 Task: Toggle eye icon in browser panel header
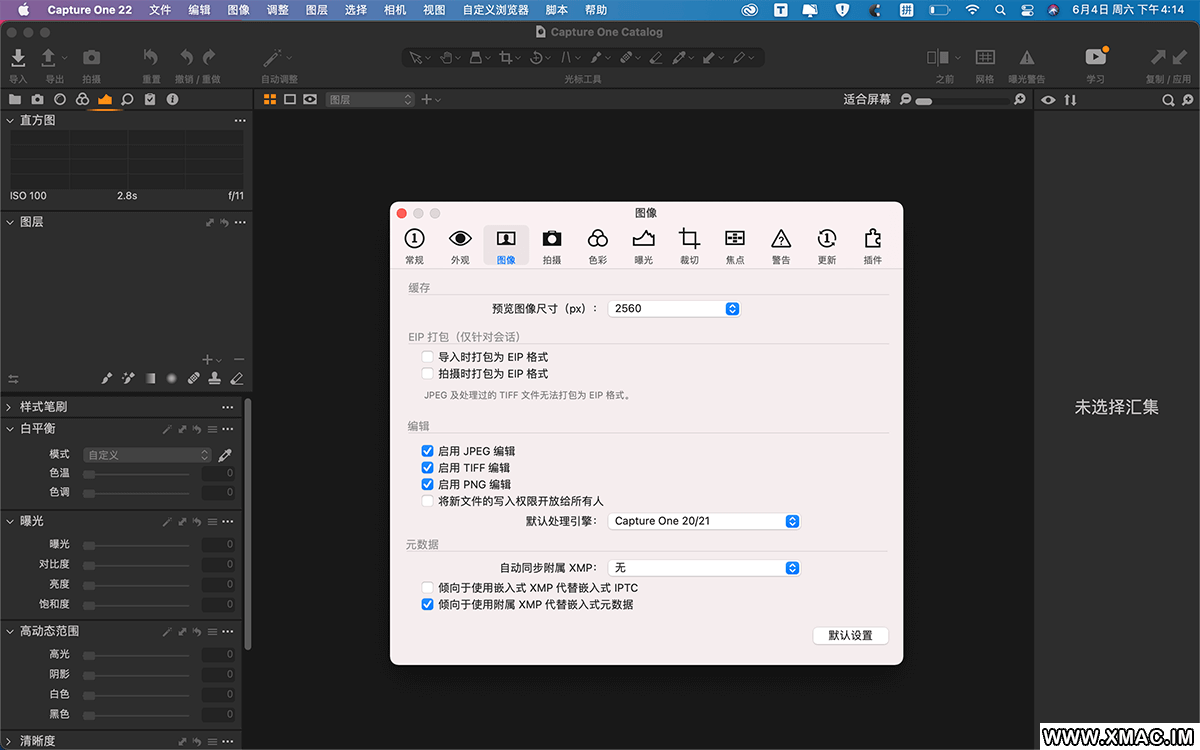coord(1049,100)
